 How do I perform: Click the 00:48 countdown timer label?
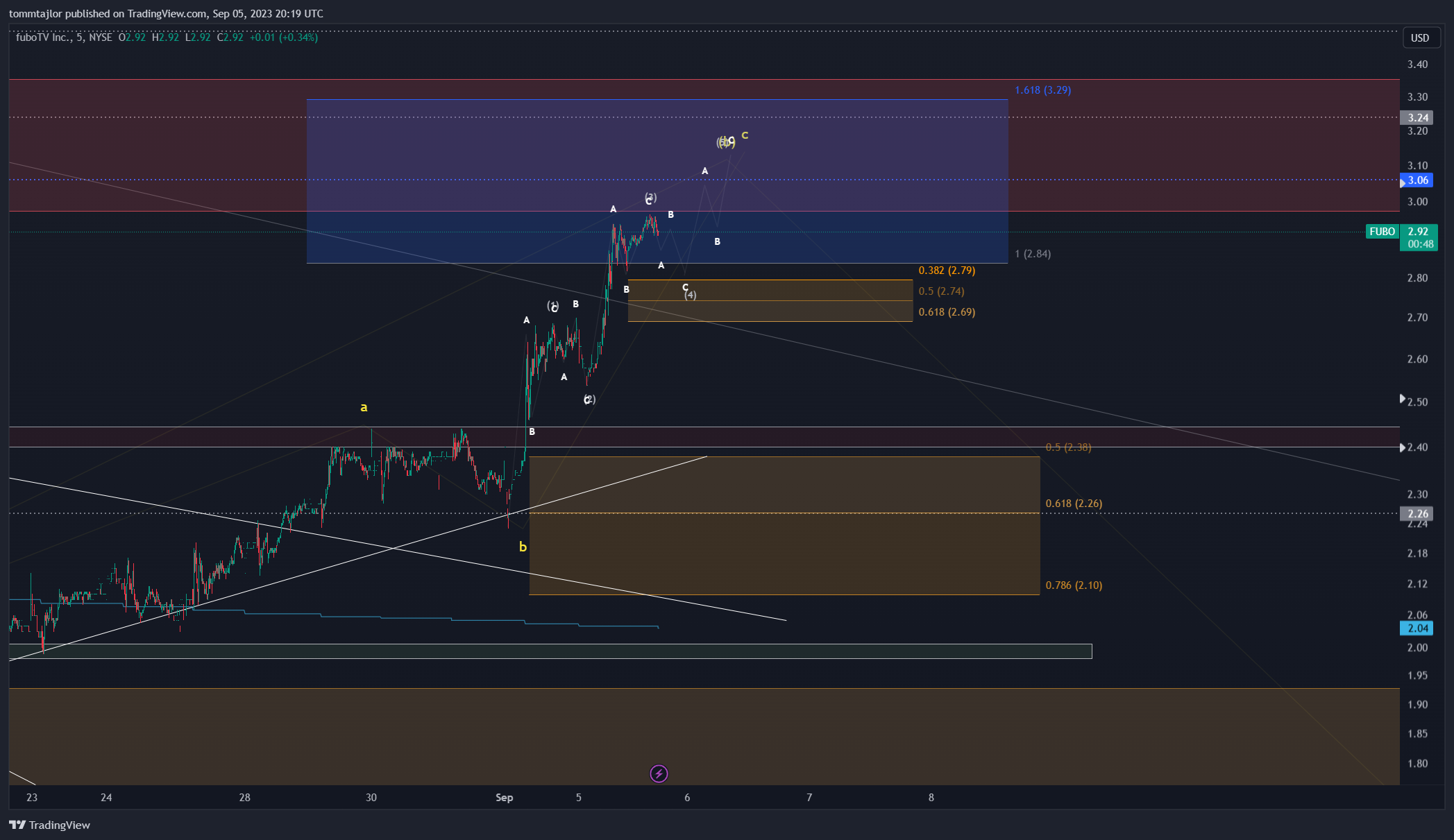pyautogui.click(x=1419, y=244)
